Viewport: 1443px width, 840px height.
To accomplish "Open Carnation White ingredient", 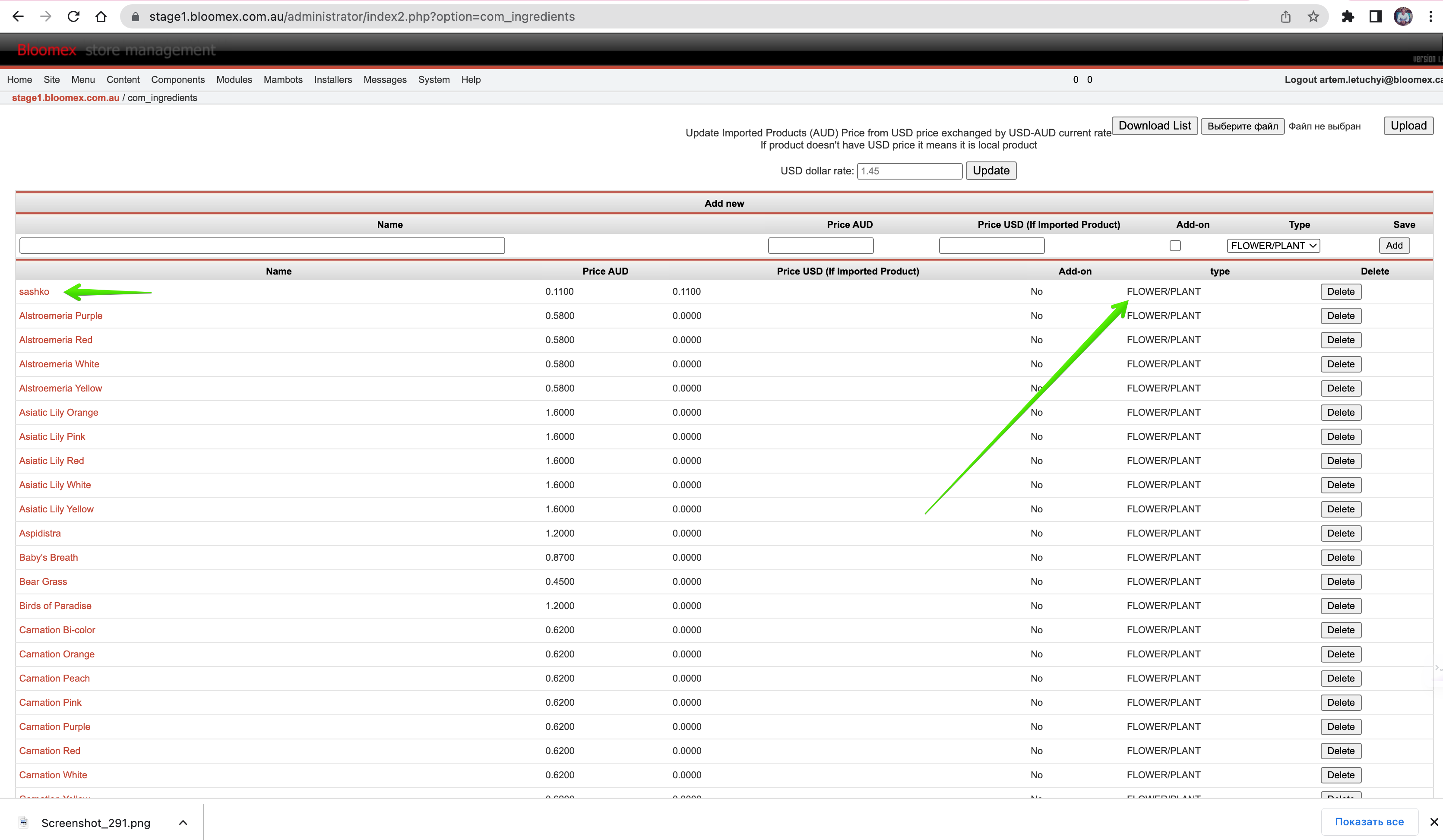I will pos(53,775).
